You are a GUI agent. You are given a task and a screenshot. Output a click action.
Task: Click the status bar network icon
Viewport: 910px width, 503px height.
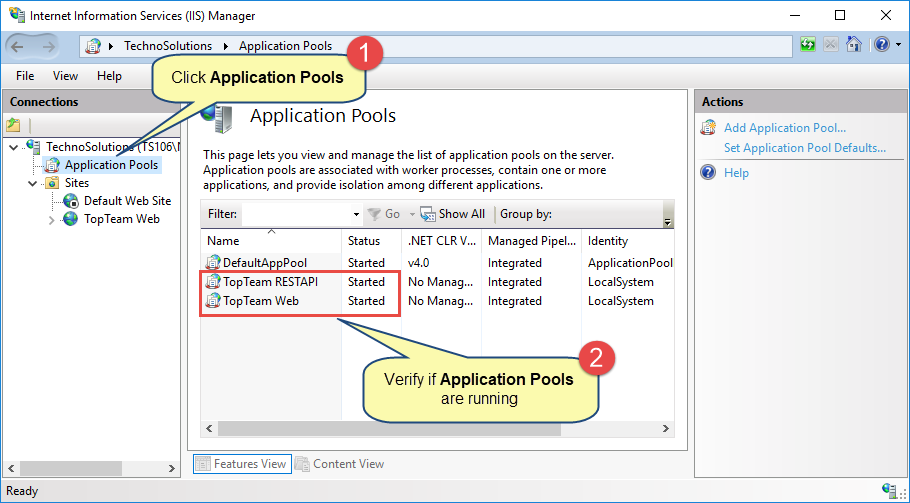(x=888, y=490)
